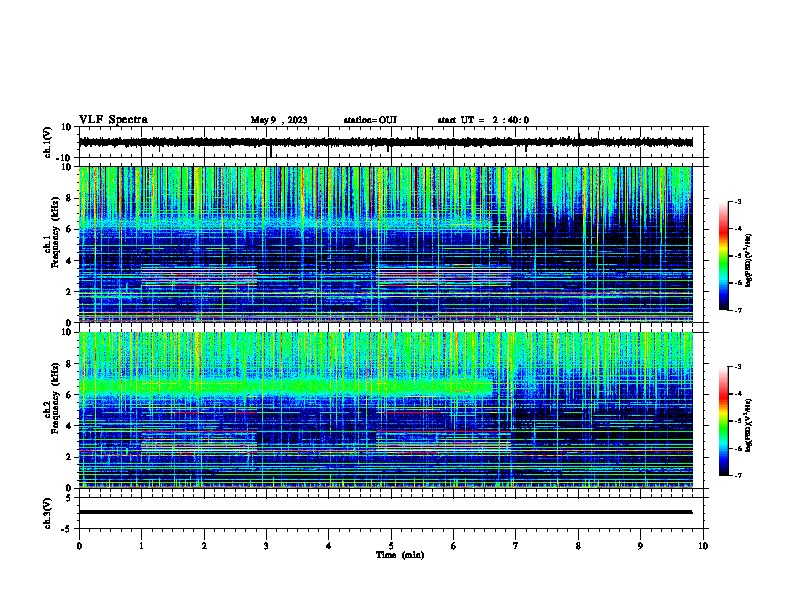Click the ch.2 colorbar log(PSD) label
Viewport: 792px width, 612px height.
coord(749,425)
